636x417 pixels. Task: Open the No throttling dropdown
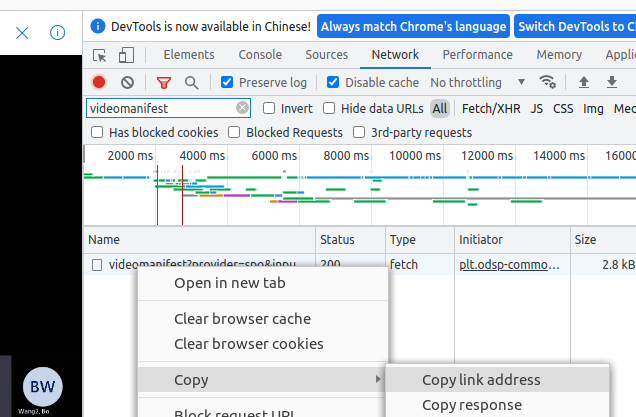pos(479,82)
